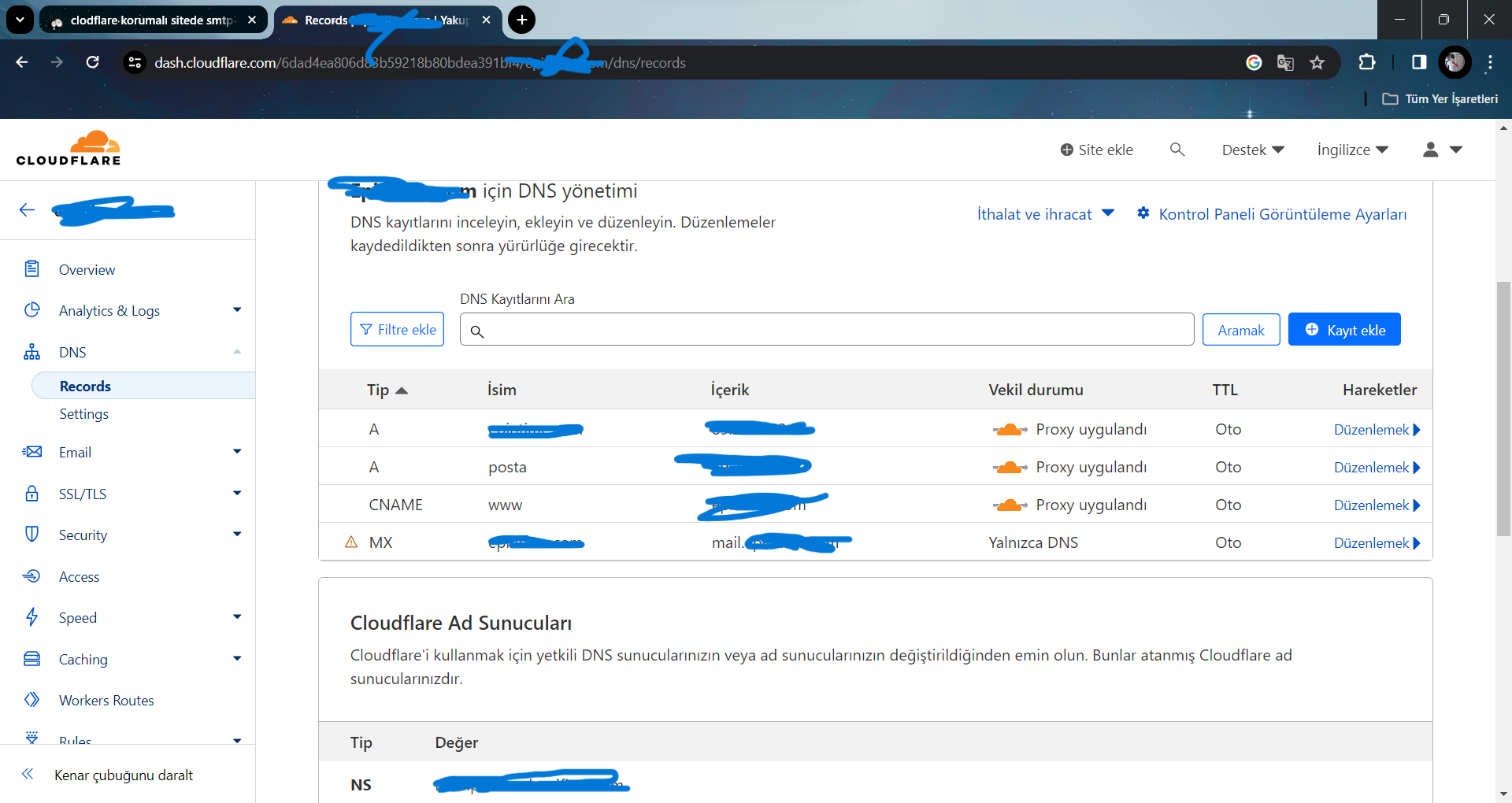The height and width of the screenshot is (803, 1512).
Task: Expand the Speed submenu arrow
Action: (x=237, y=617)
